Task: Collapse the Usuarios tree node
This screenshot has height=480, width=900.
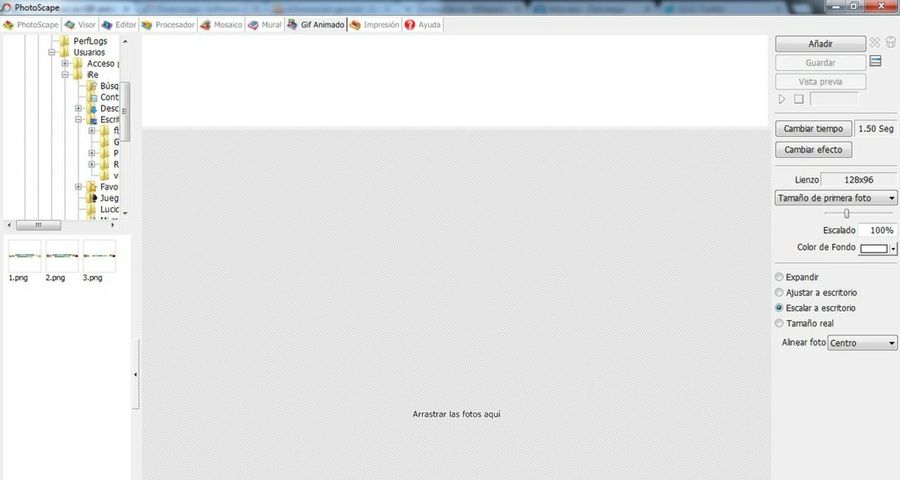Action: (x=52, y=52)
